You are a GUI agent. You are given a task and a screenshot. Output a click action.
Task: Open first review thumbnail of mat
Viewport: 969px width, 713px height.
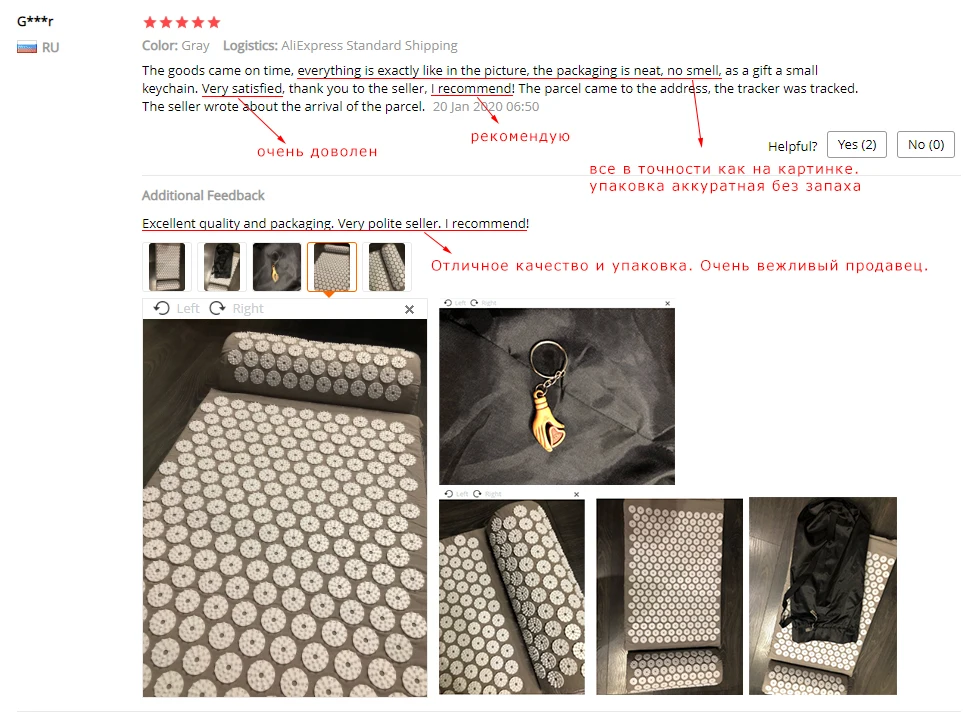(x=167, y=267)
